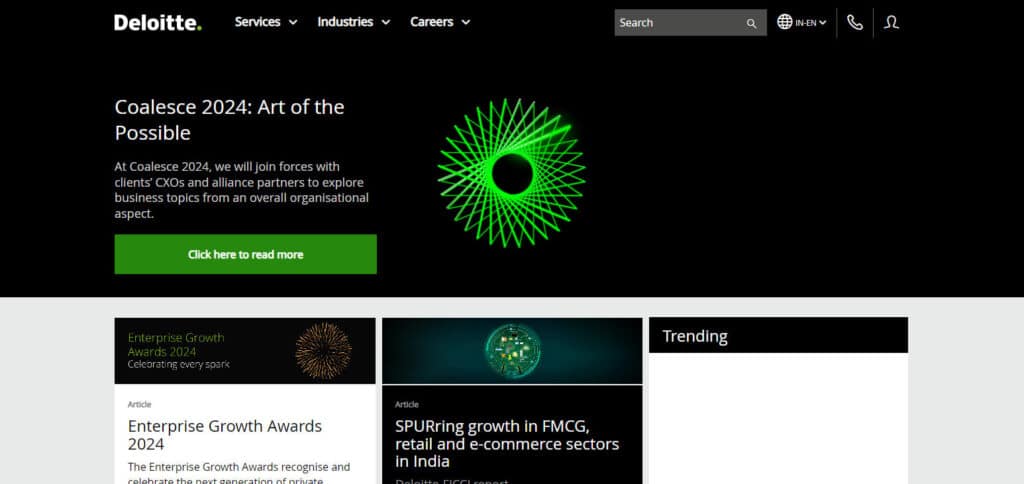The image size is (1024, 484).
Task: Focus the Search input field
Action: coord(690,22)
